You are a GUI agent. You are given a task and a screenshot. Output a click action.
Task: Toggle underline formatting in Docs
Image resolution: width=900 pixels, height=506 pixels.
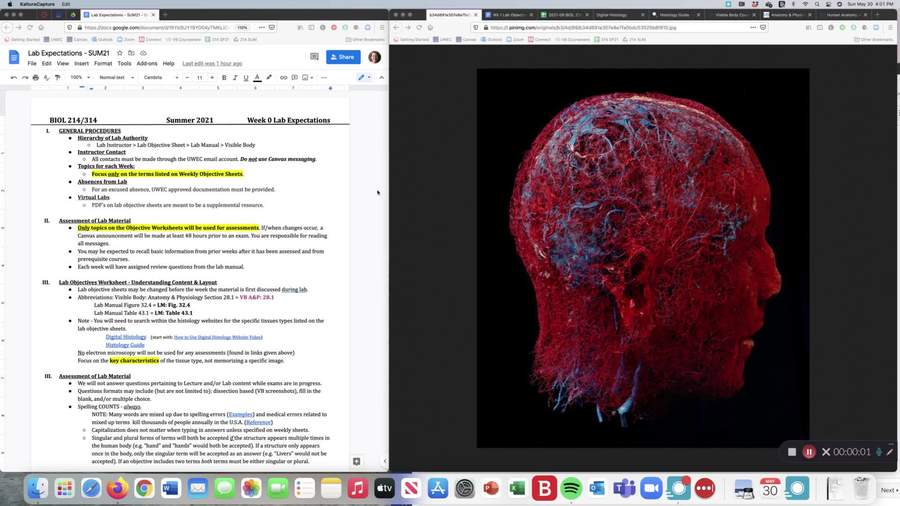click(246, 77)
